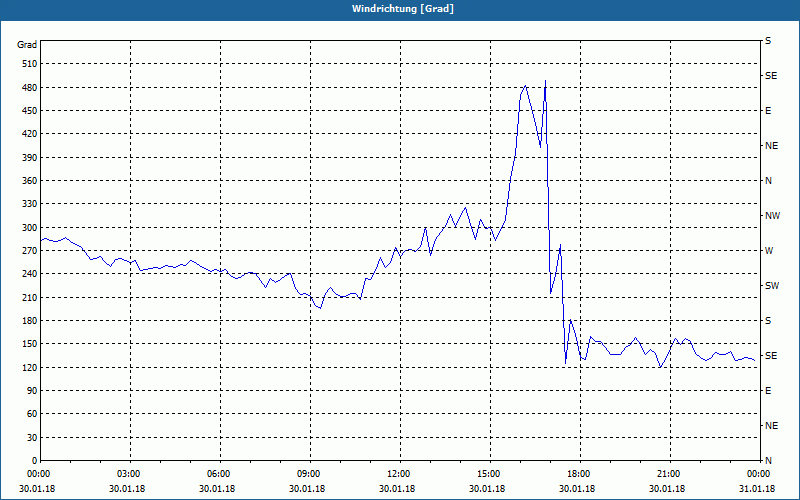Click the blue line's highest peak near 490

coord(545,81)
